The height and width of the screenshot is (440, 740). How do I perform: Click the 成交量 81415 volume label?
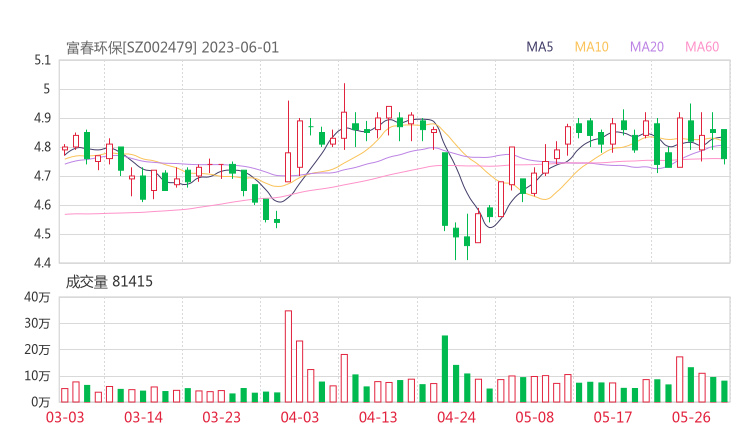(x=109, y=282)
